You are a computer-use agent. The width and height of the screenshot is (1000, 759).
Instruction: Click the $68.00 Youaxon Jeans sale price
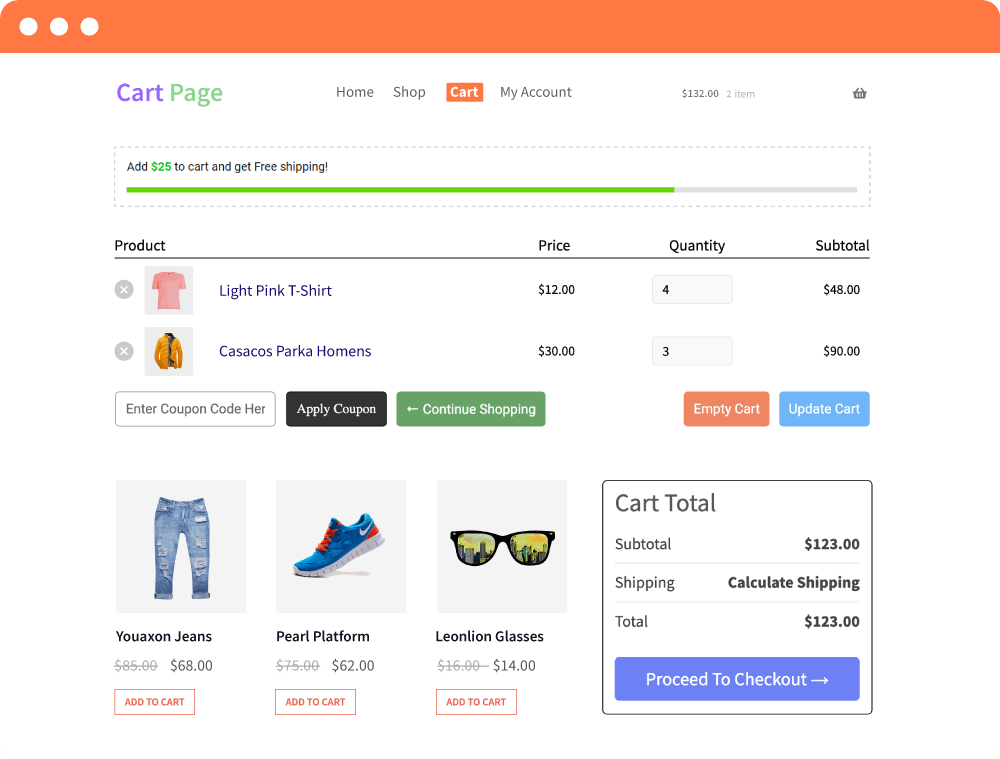pos(191,665)
